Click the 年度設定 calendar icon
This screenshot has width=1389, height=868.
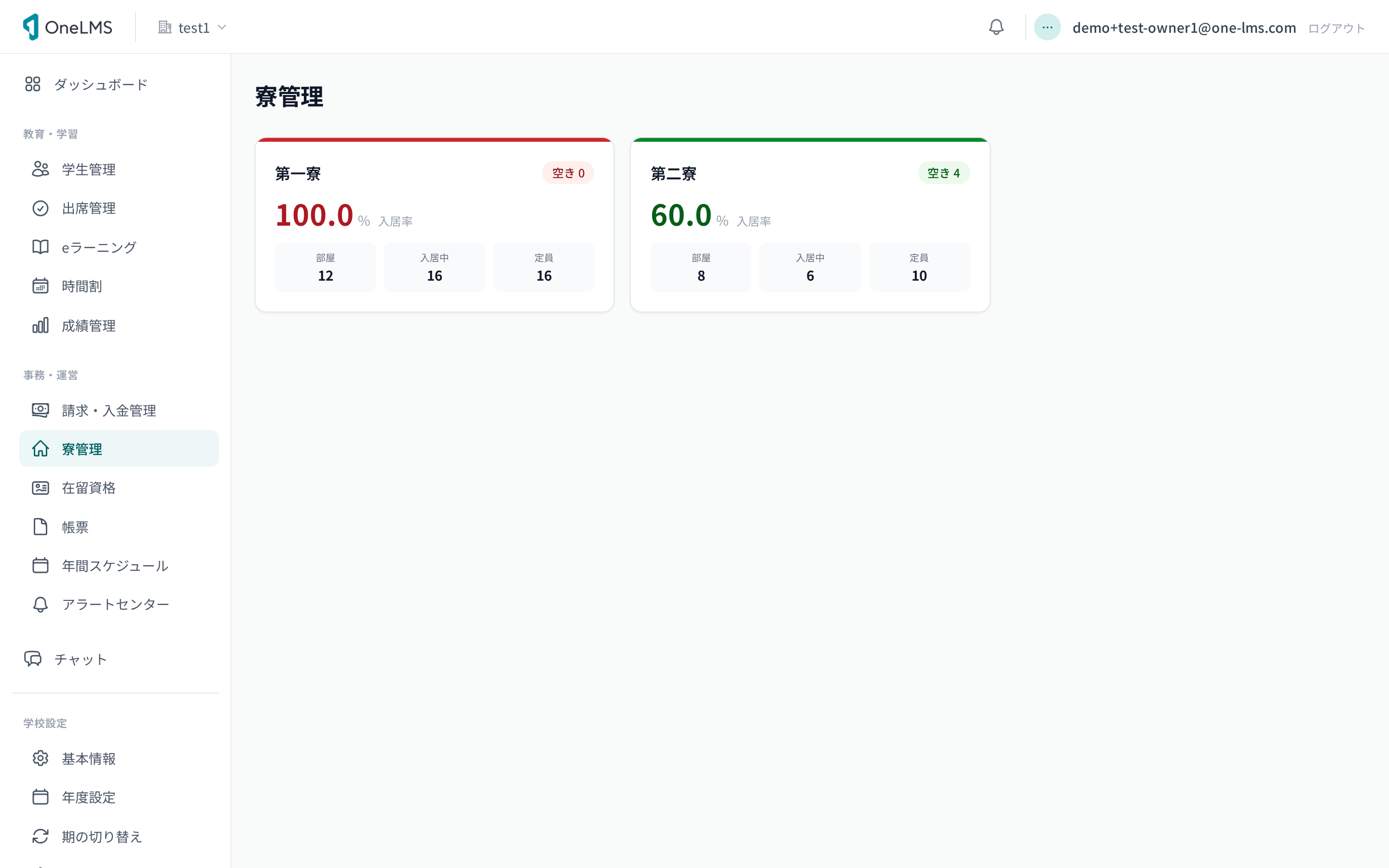coord(40,797)
